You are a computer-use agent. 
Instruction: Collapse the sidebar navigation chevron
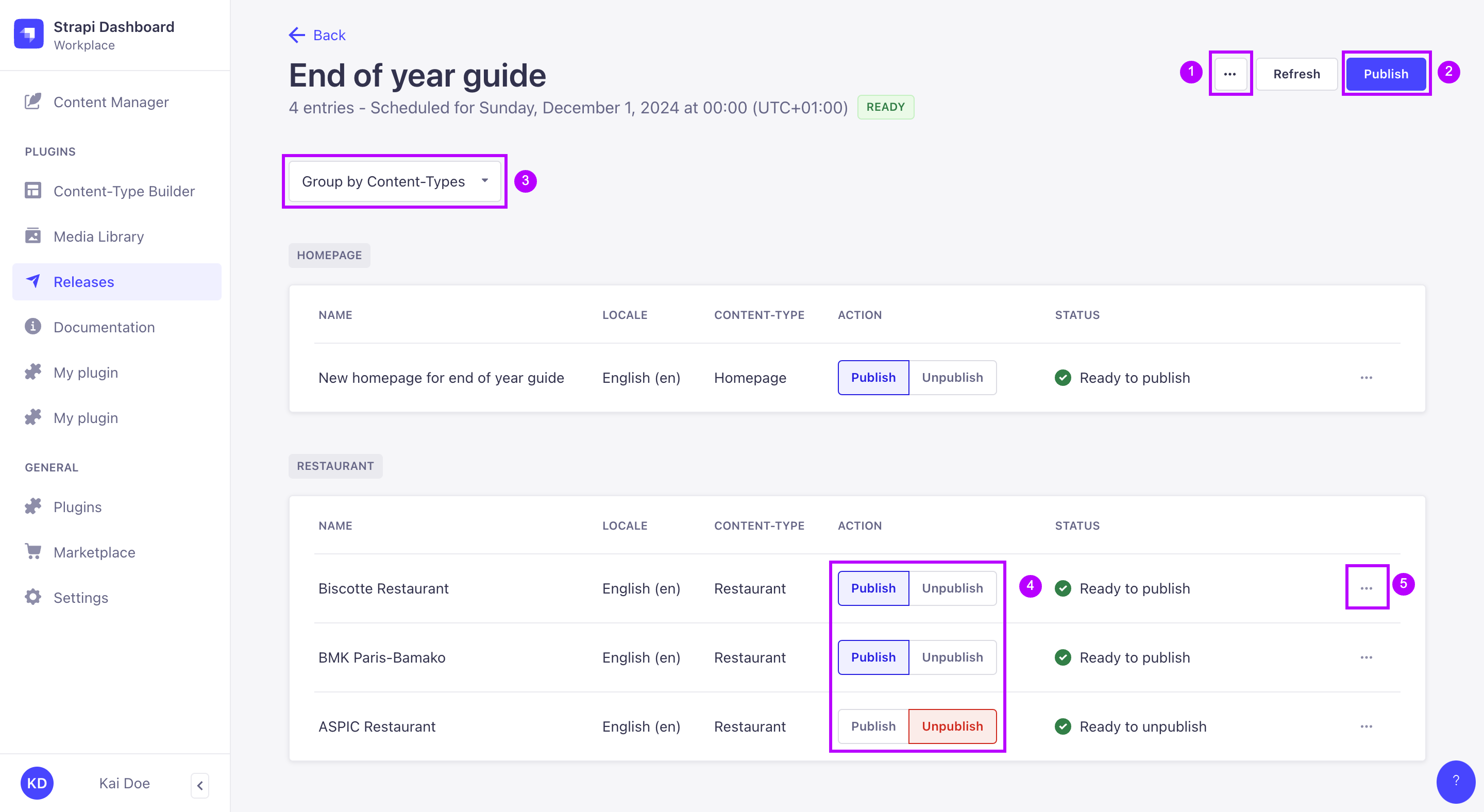pyautogui.click(x=199, y=785)
